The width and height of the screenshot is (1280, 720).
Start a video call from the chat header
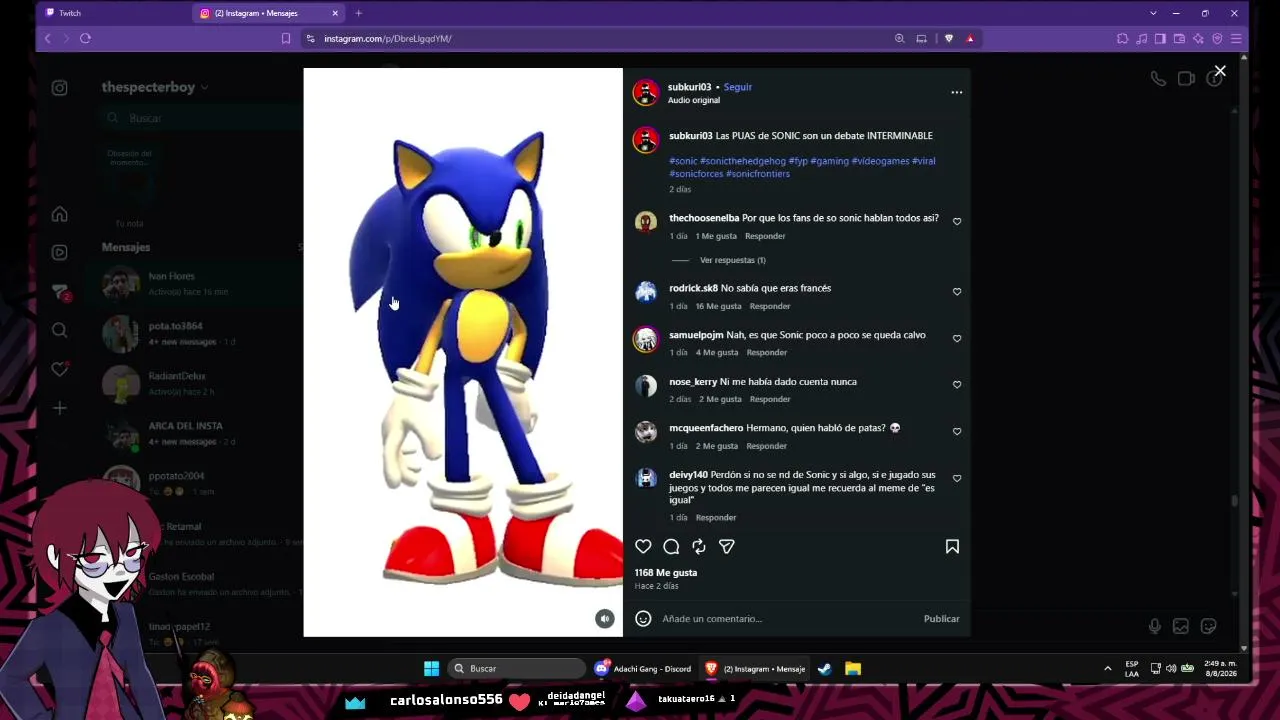coord(1186,79)
